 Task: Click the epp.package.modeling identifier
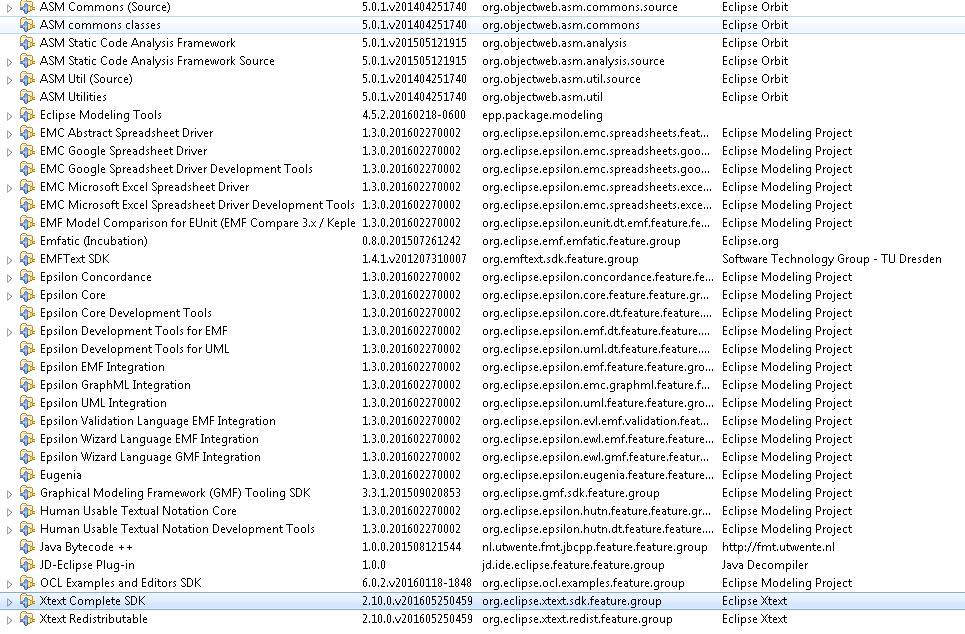(542, 115)
